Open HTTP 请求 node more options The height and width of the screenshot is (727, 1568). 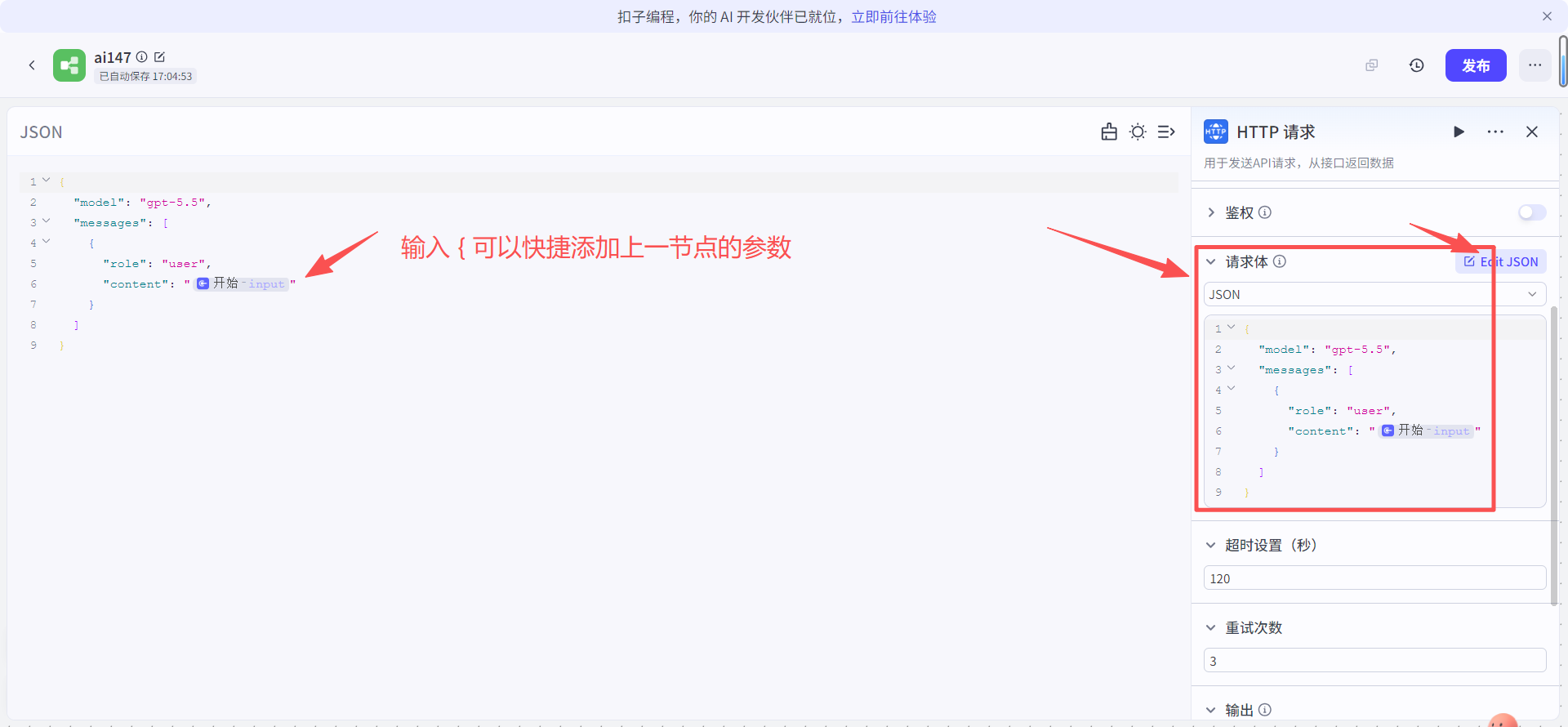coord(1495,132)
